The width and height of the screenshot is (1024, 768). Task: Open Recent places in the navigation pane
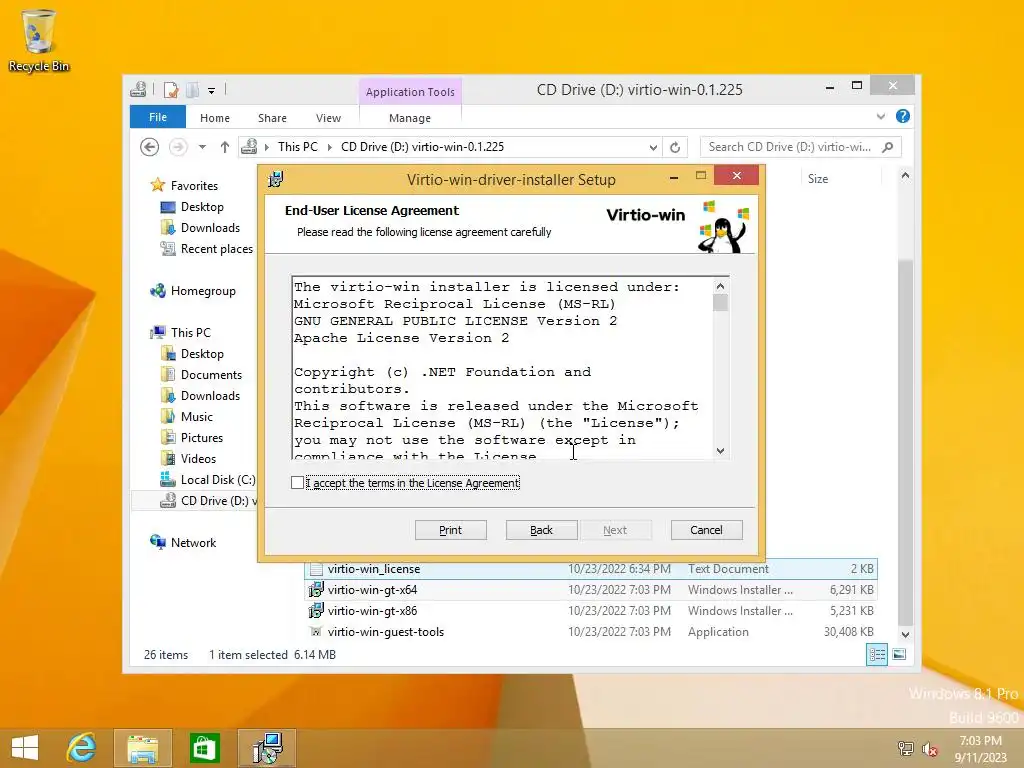pos(216,248)
